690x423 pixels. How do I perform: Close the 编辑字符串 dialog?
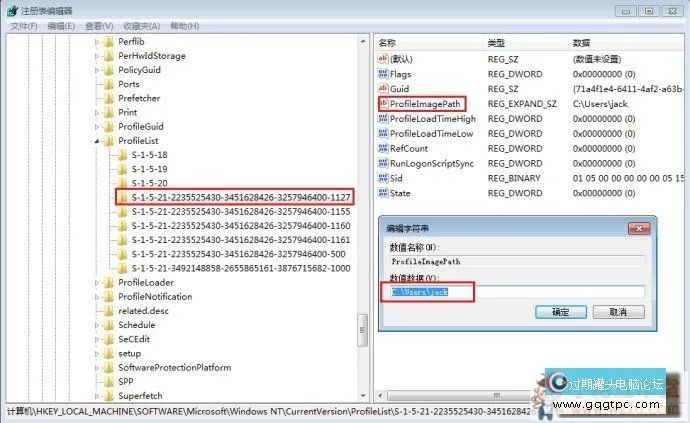(639, 228)
